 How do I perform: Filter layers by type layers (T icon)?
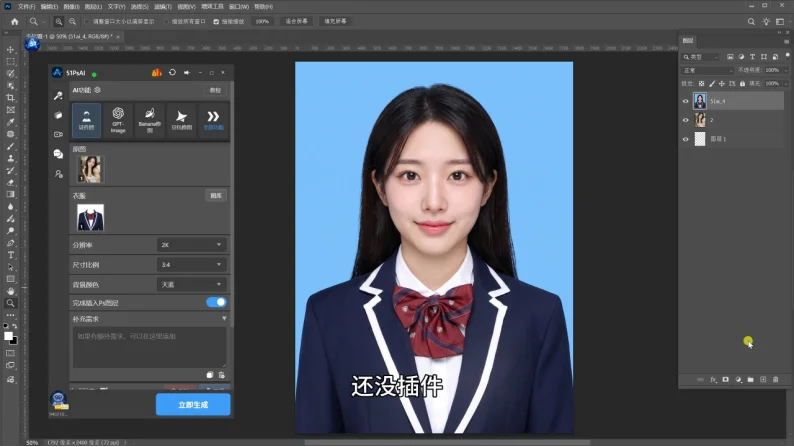click(752, 57)
